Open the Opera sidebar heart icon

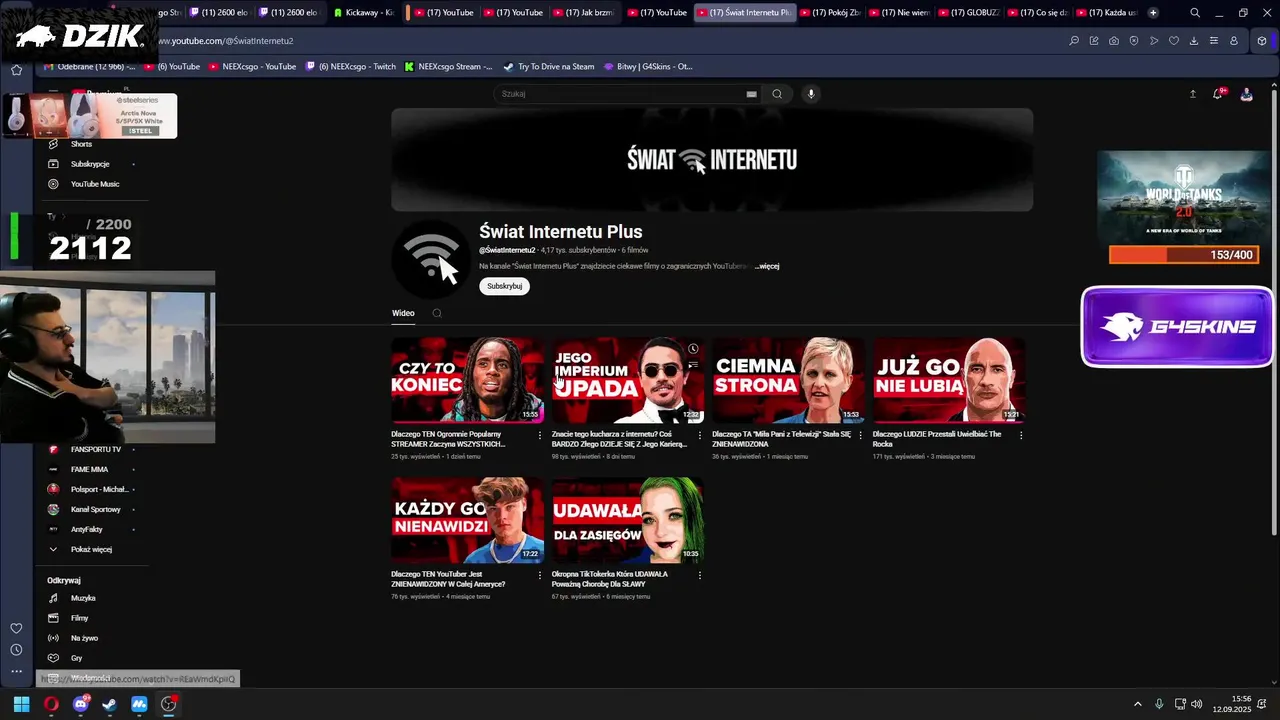(16, 628)
